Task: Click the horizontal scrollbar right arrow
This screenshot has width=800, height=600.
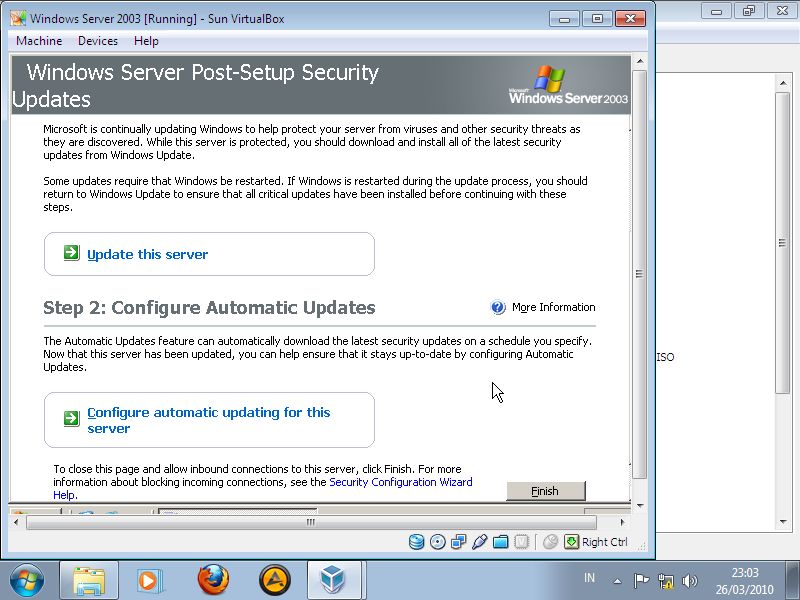Action: (x=622, y=522)
